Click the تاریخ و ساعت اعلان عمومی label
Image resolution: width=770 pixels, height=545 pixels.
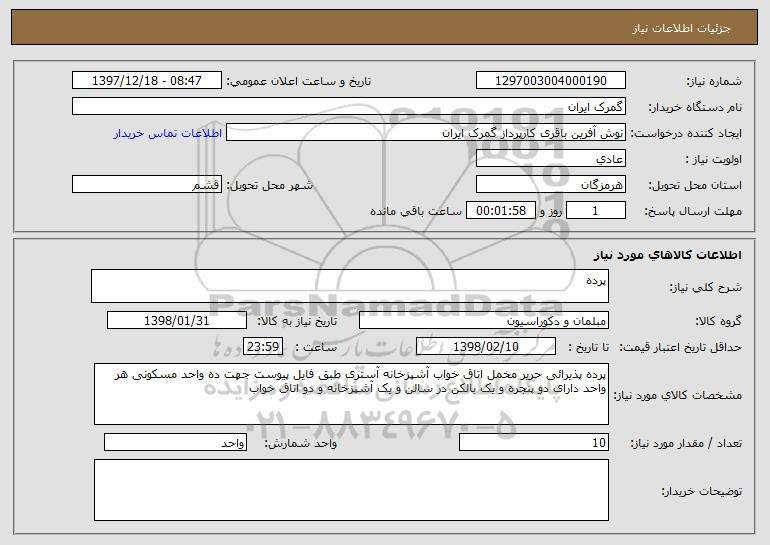(x=299, y=82)
